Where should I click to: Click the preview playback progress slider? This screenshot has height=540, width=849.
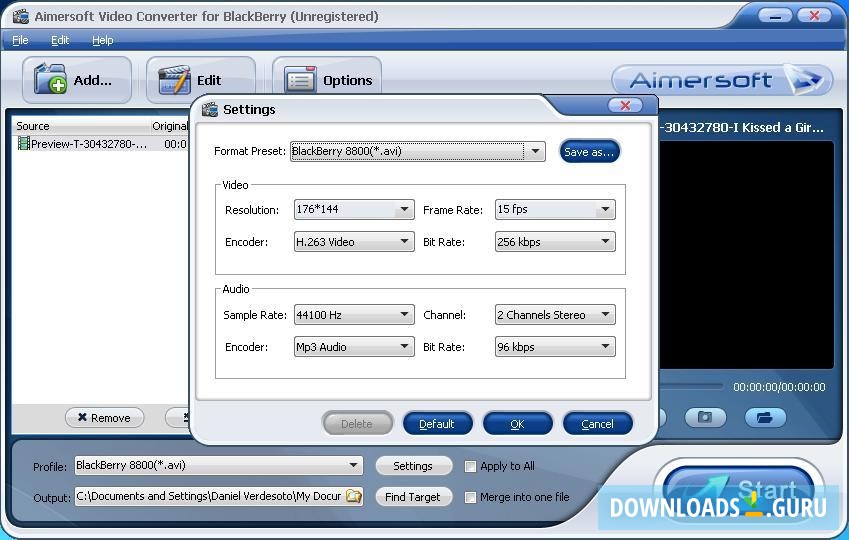point(691,386)
